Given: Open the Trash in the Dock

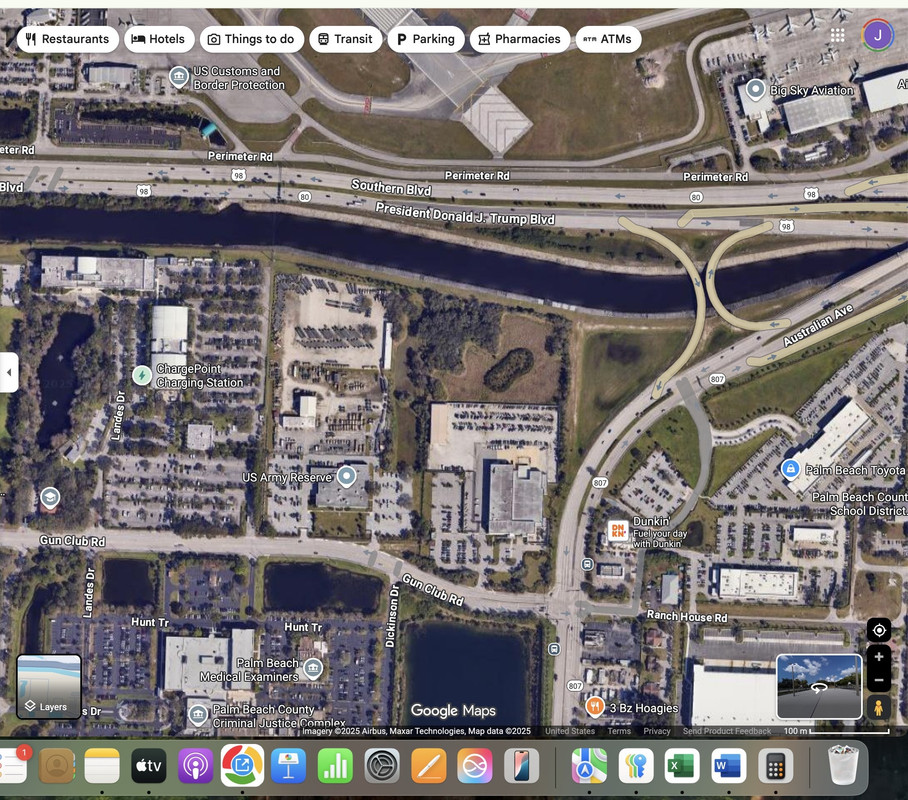Looking at the screenshot, I should 843,765.
